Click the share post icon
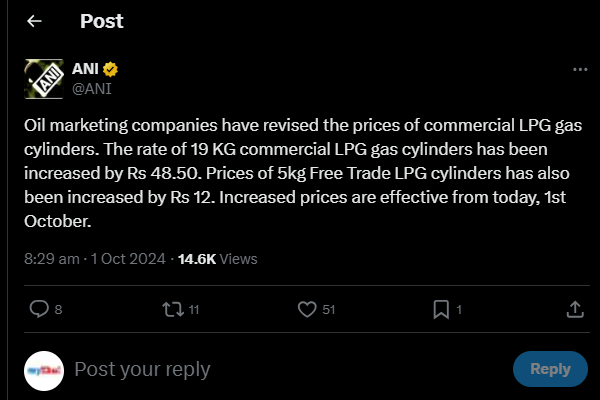The width and height of the screenshot is (600, 400). pos(575,309)
